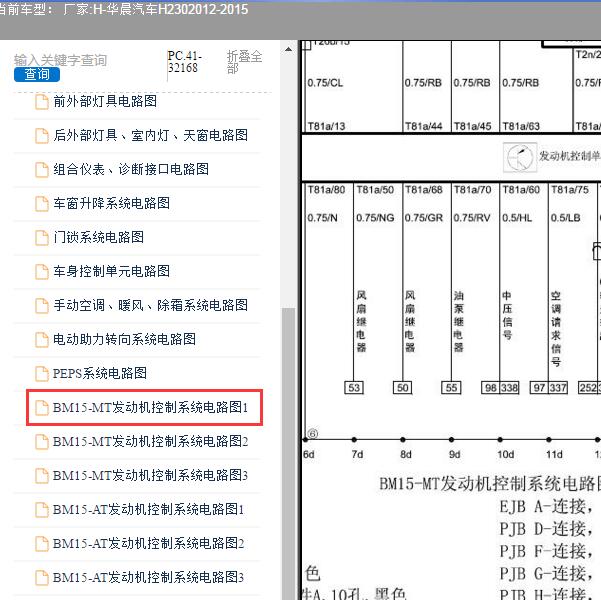This screenshot has height=600, width=601.
Task: Click pin label T81a/44 in diagram
Action: 424,127
